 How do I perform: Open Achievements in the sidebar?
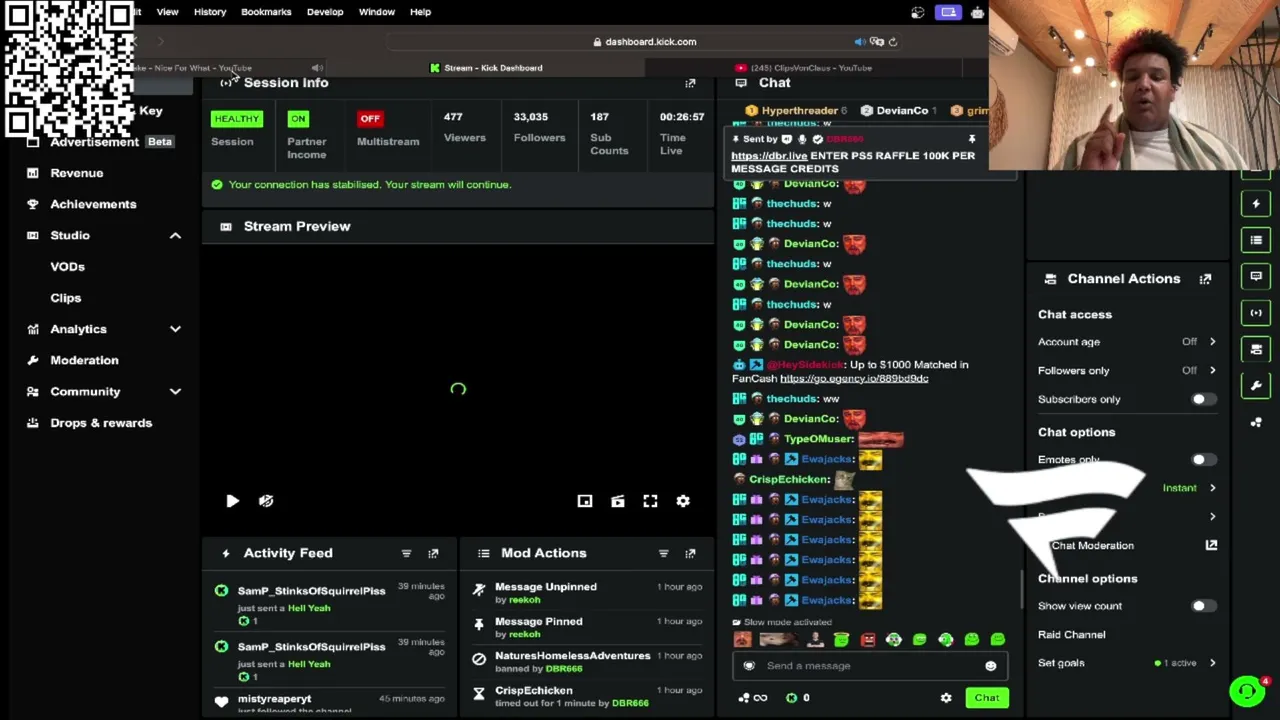(x=93, y=204)
